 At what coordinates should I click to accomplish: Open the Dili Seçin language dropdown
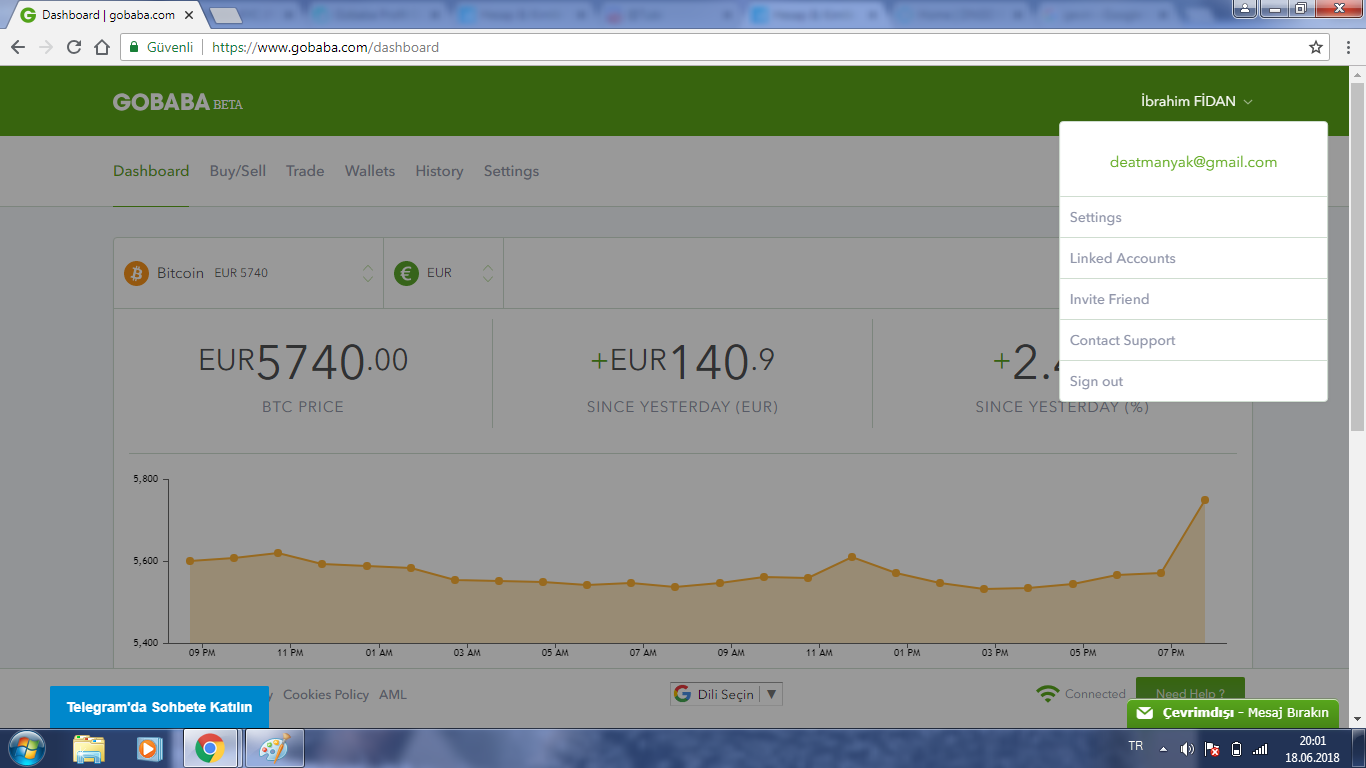click(x=726, y=694)
